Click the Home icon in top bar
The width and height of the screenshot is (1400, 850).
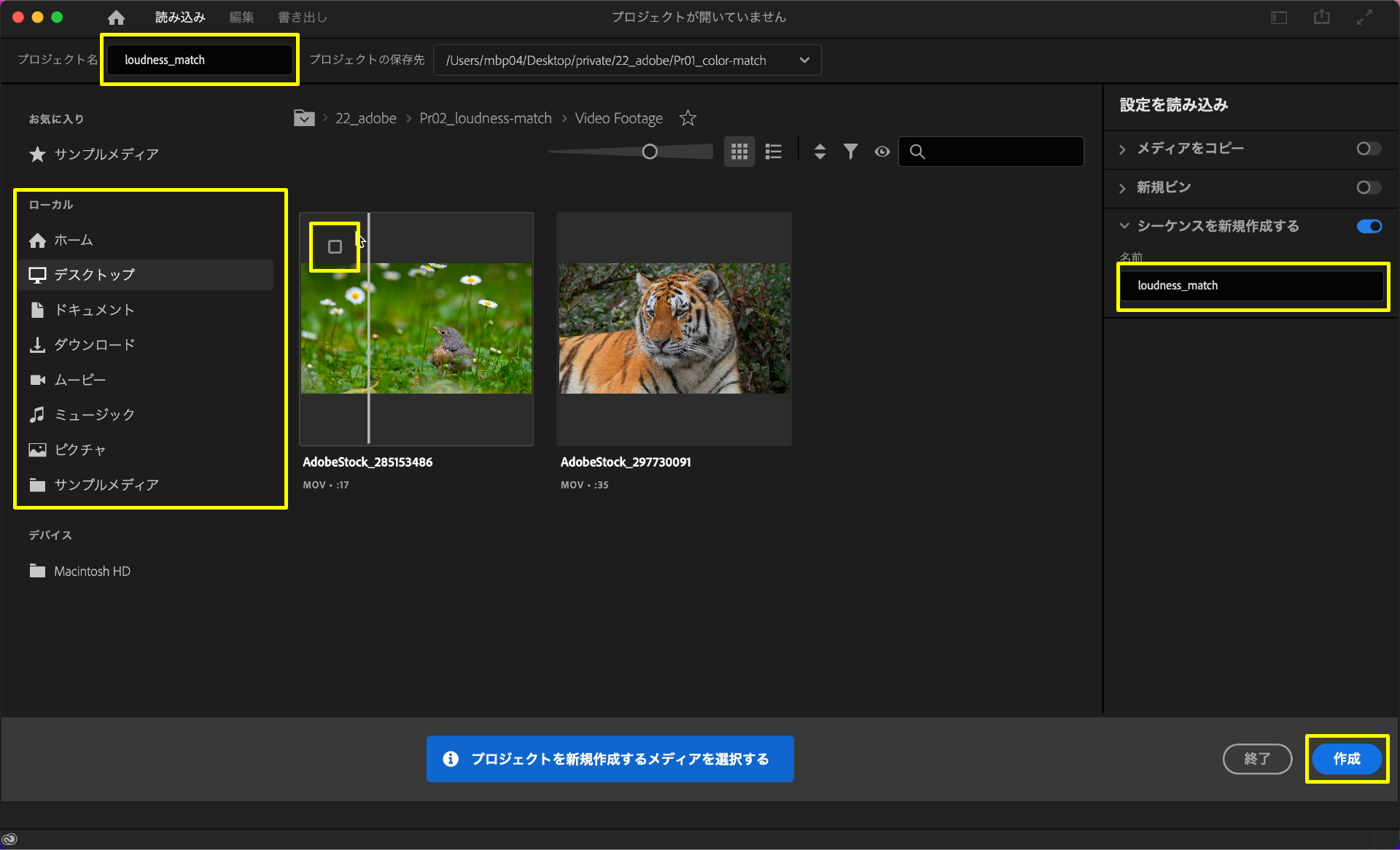[x=116, y=17]
